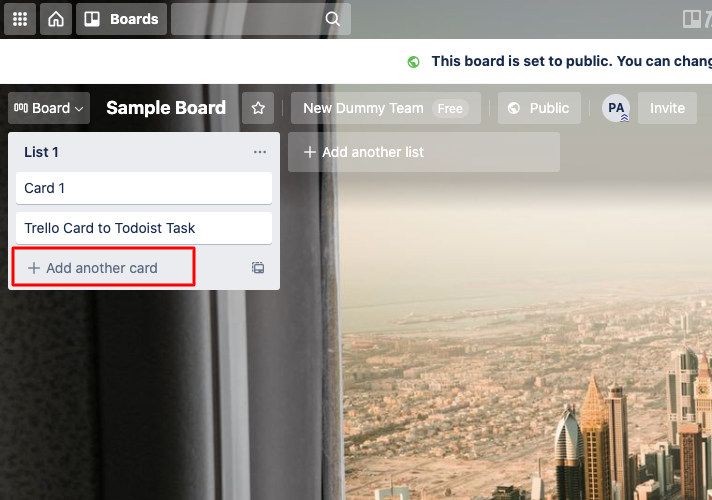This screenshot has height=500, width=712.
Task: Click the List 1 title
Action: point(42,152)
